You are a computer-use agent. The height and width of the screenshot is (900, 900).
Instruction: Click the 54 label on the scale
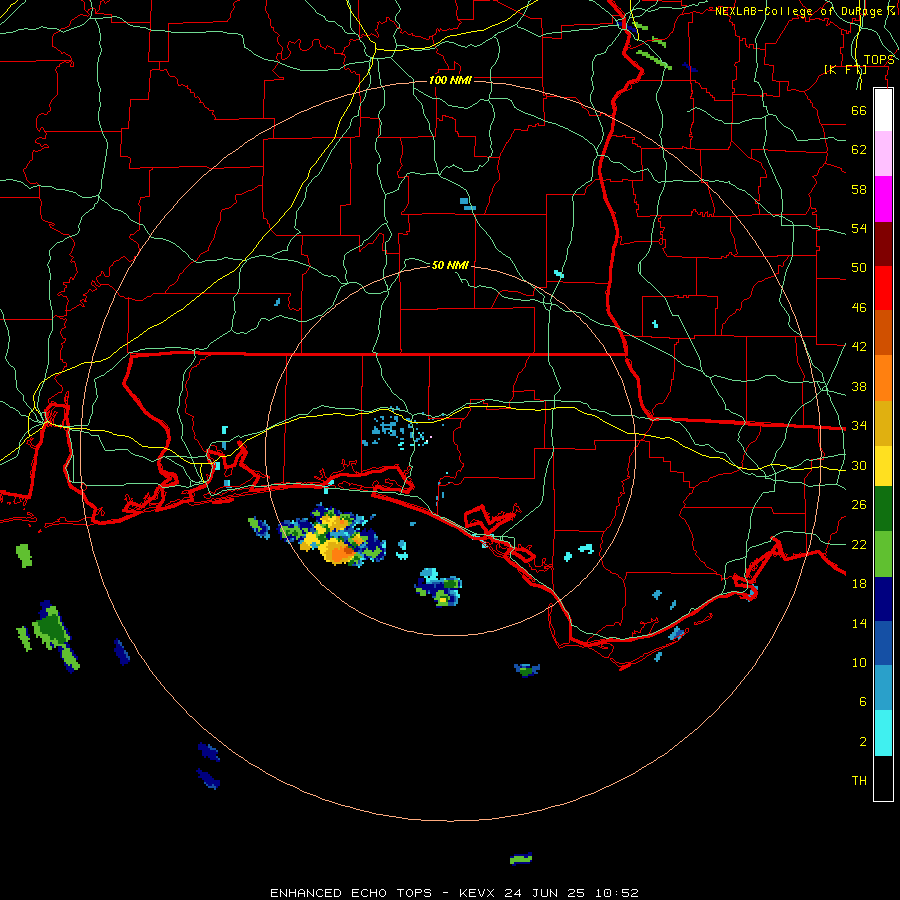[x=859, y=228]
